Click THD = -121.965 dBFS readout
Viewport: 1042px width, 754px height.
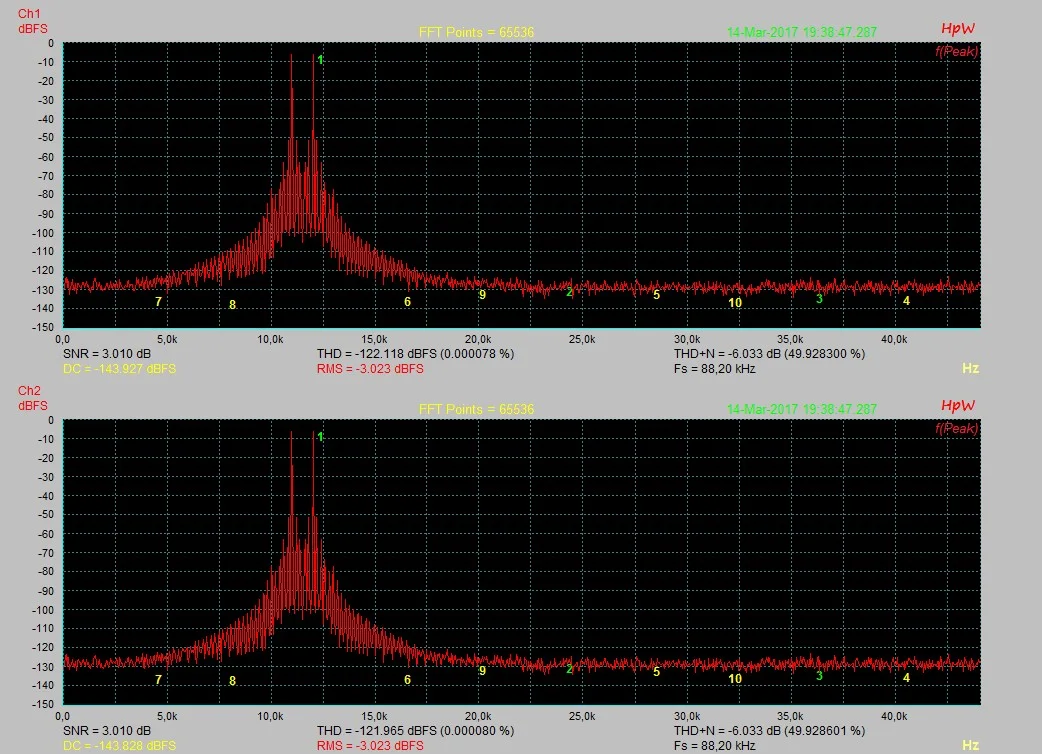click(415, 730)
